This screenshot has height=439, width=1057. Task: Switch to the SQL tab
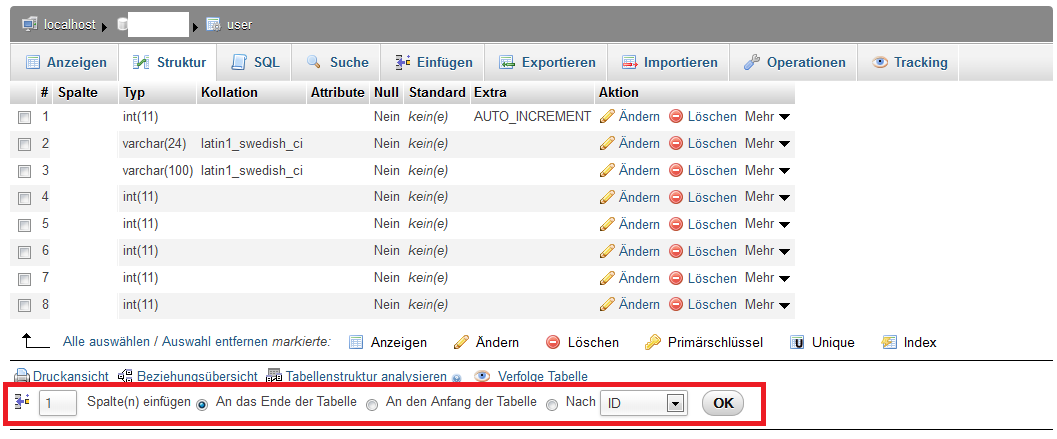pyautogui.click(x=256, y=62)
